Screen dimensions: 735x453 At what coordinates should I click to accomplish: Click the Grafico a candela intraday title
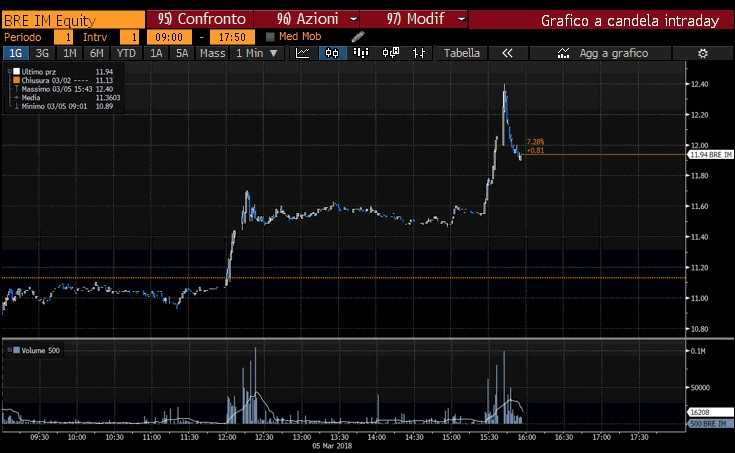click(x=630, y=21)
